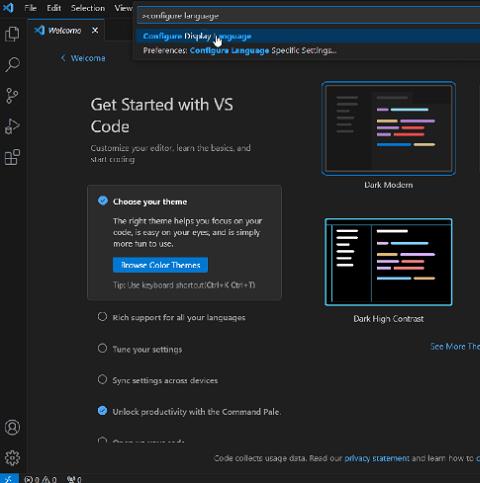
Task: Click the command palette input field
Action: click(309, 16)
